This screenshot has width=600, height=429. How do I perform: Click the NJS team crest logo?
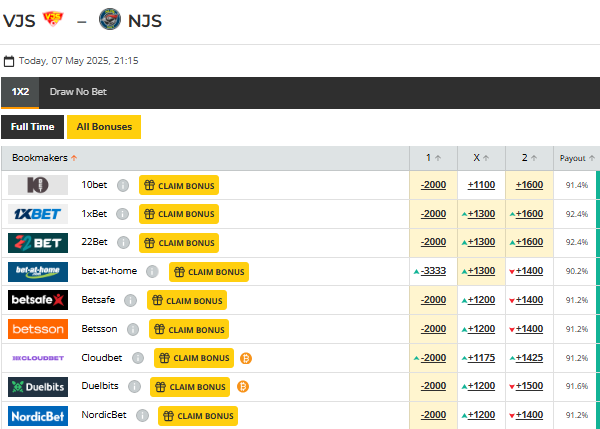pyautogui.click(x=110, y=19)
